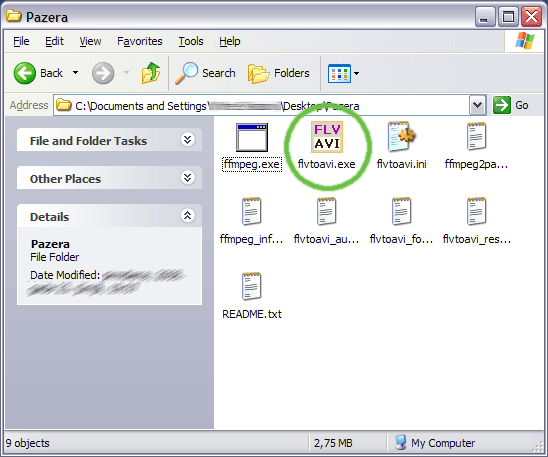Open the File menu

[x=21, y=41]
